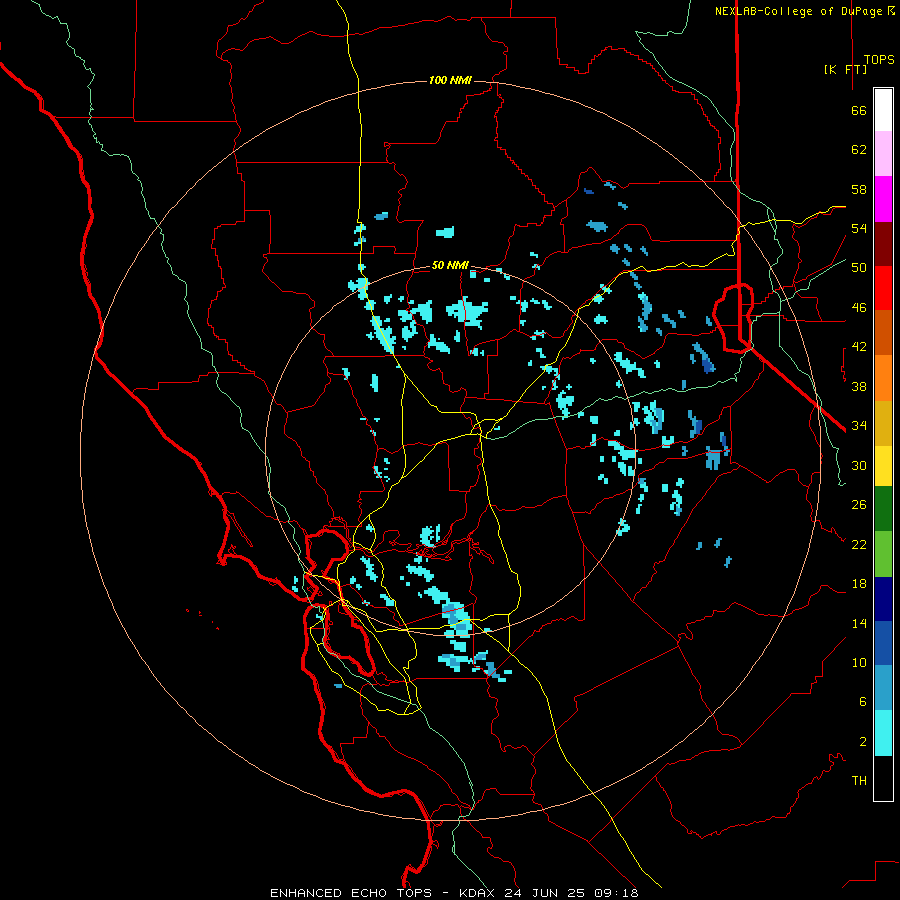Image resolution: width=900 pixels, height=900 pixels.
Task: Click the navy 22 kft legend swatch
Action: click(x=883, y=599)
